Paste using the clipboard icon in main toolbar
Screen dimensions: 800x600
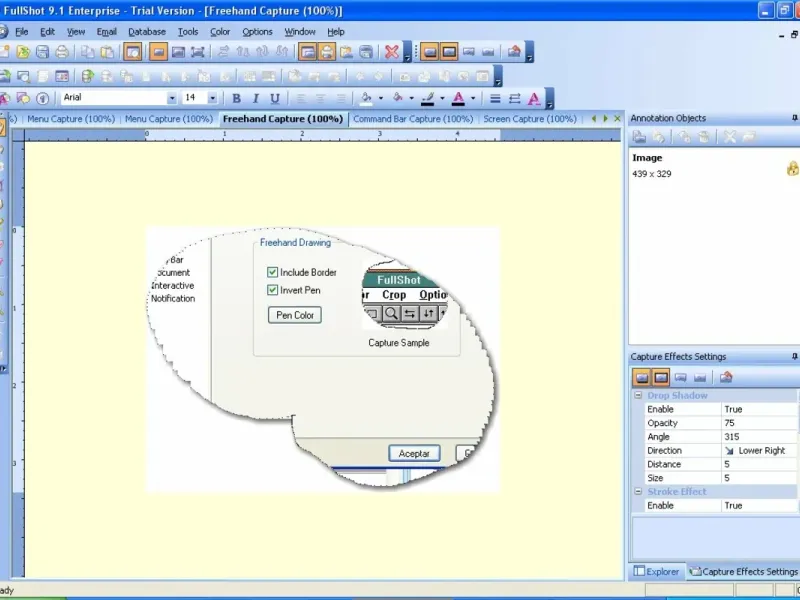(107, 52)
